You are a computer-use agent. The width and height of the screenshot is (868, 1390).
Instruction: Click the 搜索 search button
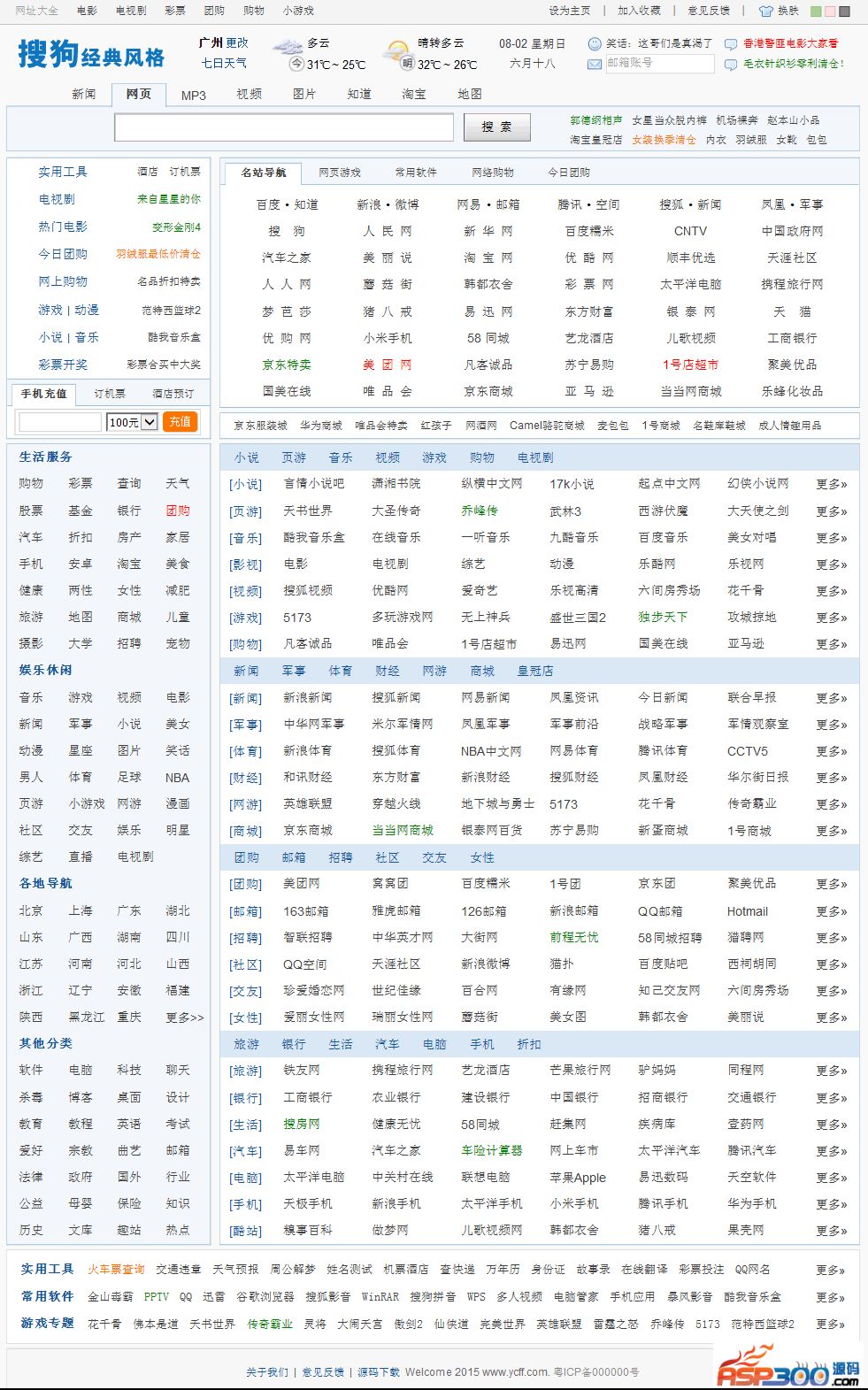497,127
